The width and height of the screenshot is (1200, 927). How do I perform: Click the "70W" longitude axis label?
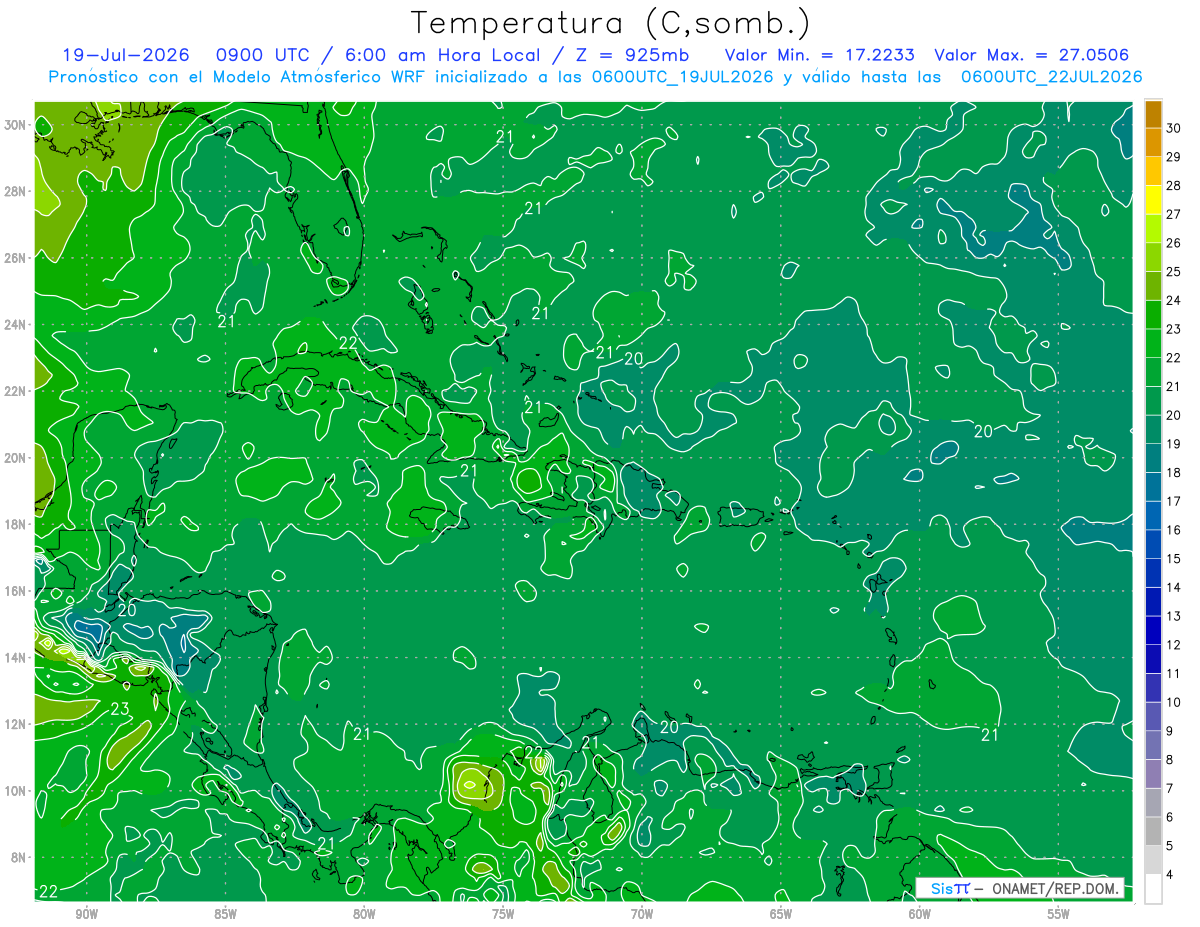(x=642, y=914)
